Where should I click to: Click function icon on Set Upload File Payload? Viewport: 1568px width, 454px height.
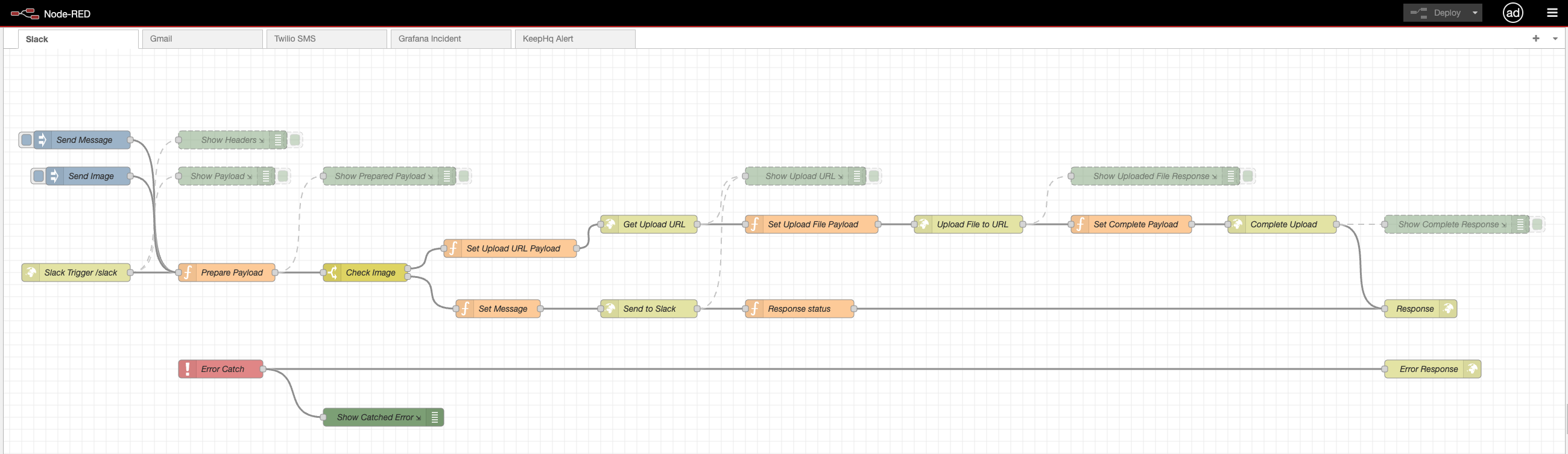click(755, 224)
